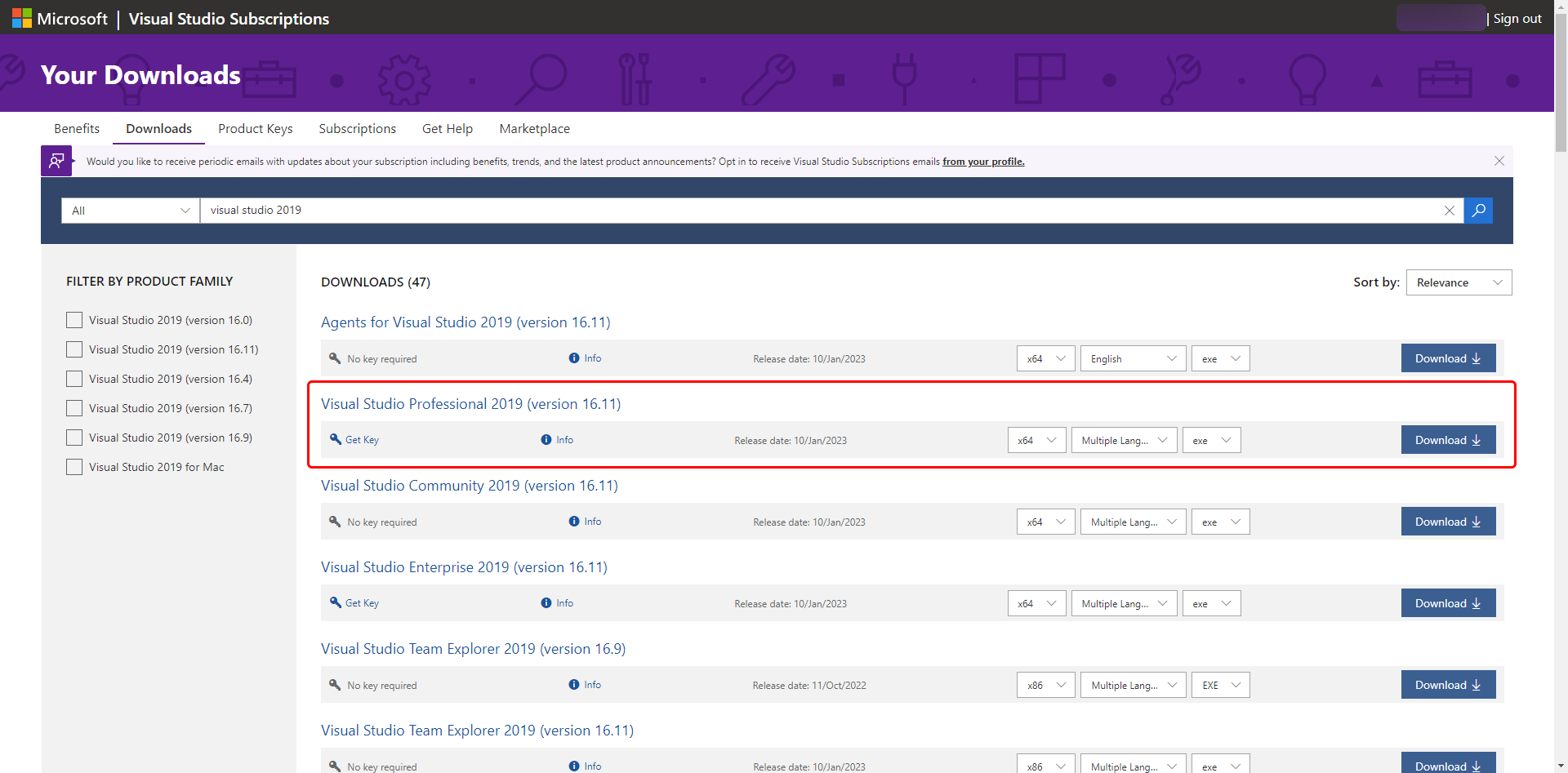Click the feedback icon on notification banner
Screen dimensions: 1568x773
pos(56,161)
